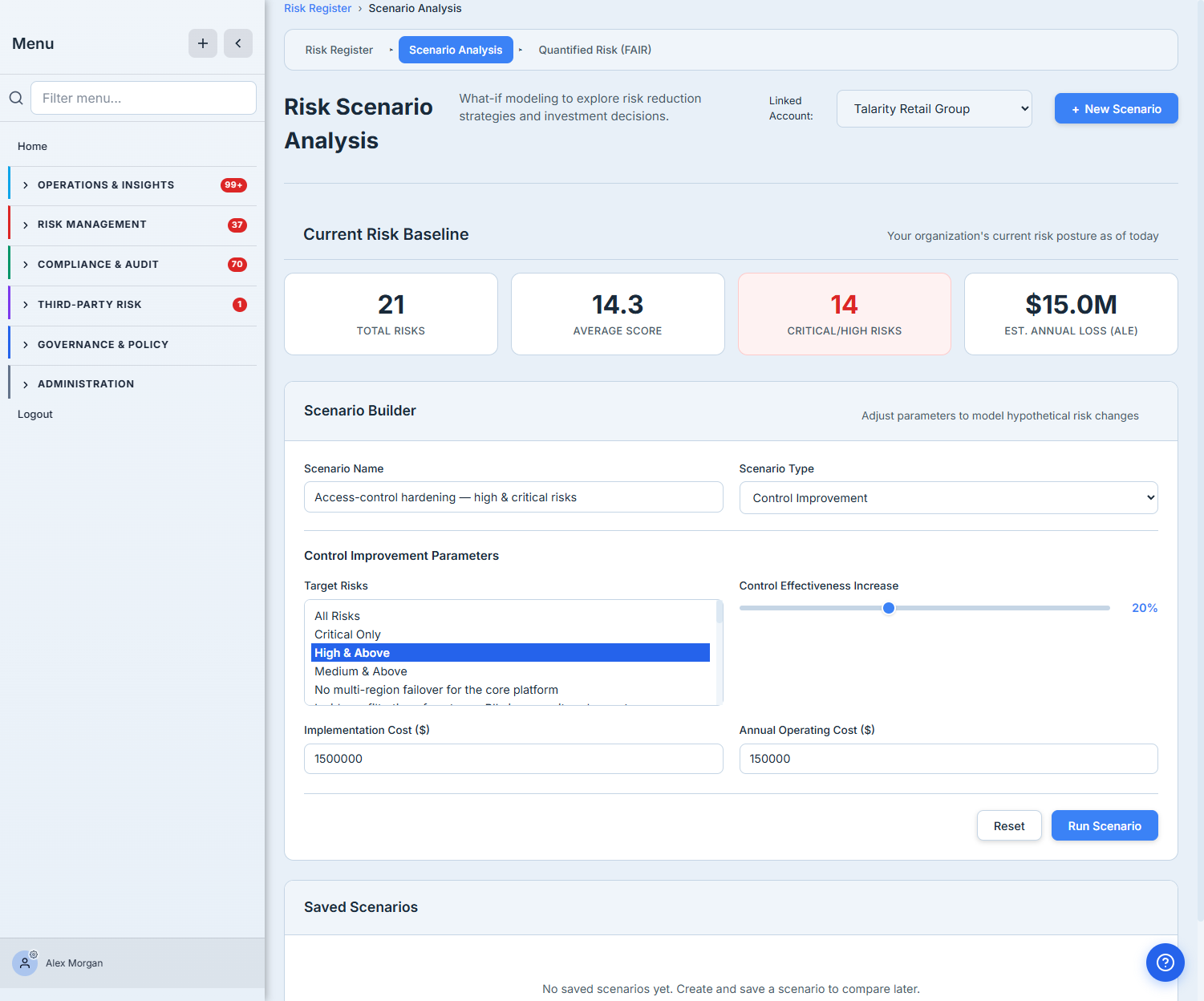
Task: Select Critical Only in Target Risks list
Action: click(x=510, y=634)
